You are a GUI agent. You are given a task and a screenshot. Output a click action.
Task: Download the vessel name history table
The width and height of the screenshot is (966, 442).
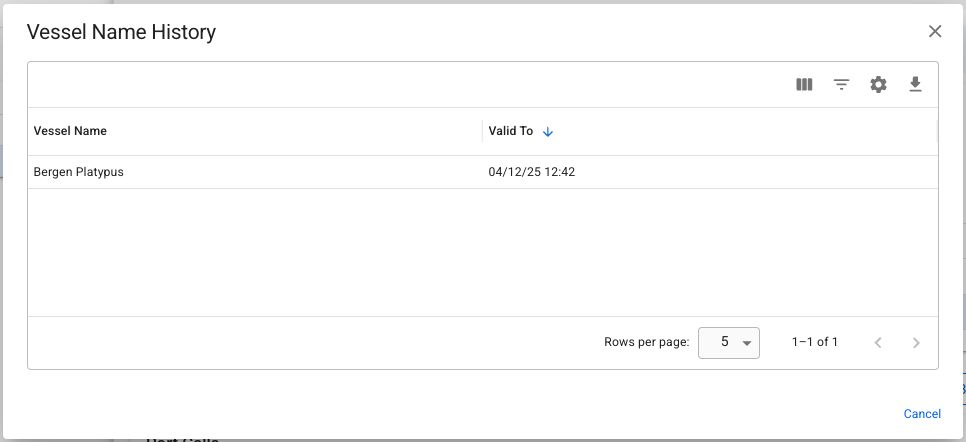(915, 85)
